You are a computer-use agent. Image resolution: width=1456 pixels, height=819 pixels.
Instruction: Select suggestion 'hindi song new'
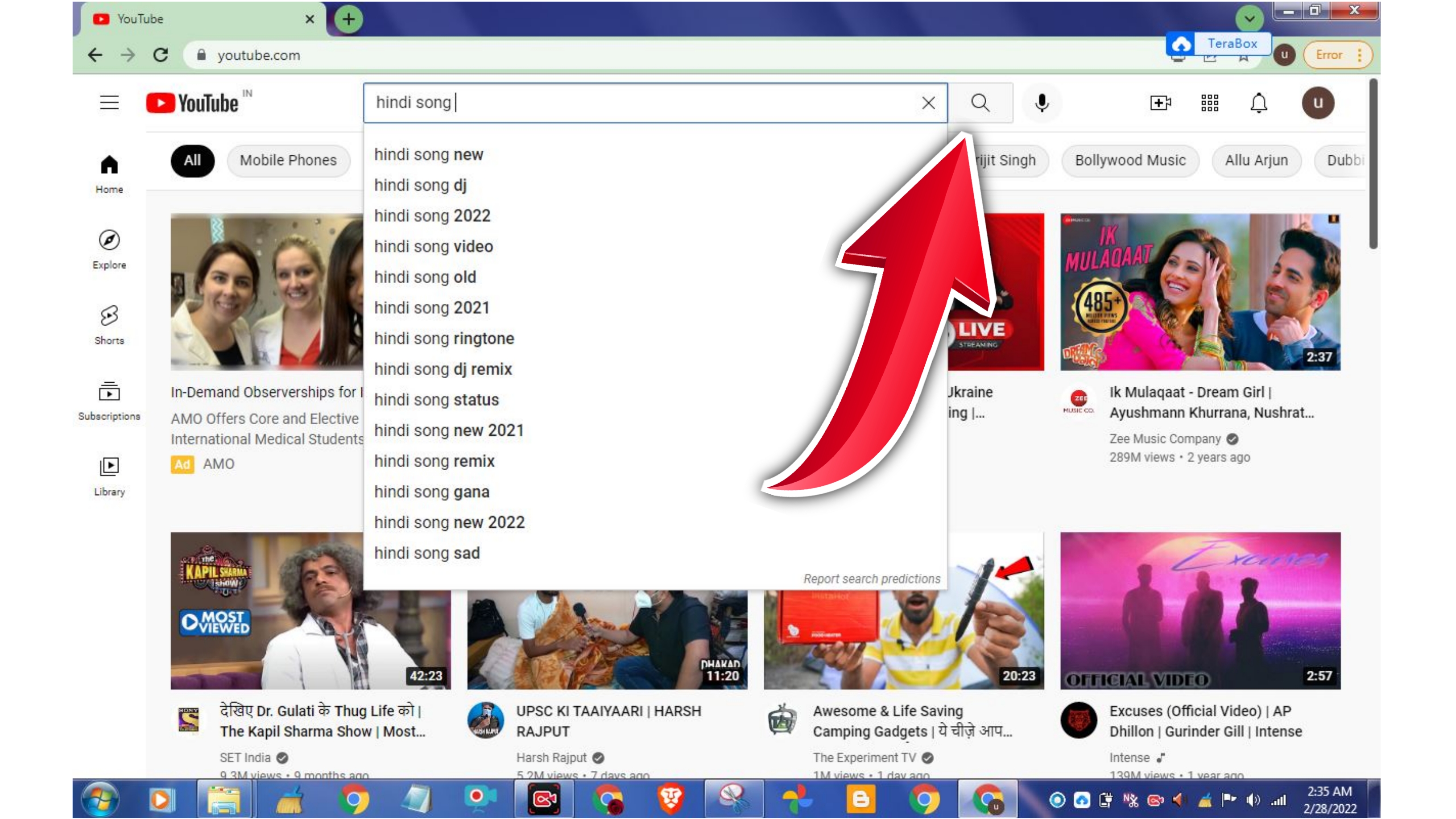click(655, 154)
